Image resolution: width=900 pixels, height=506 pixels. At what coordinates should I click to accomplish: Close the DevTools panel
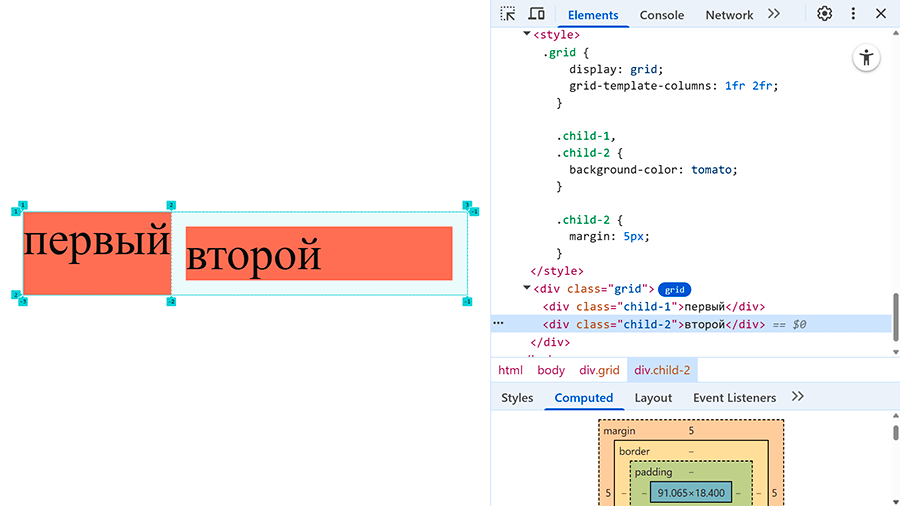click(x=880, y=14)
